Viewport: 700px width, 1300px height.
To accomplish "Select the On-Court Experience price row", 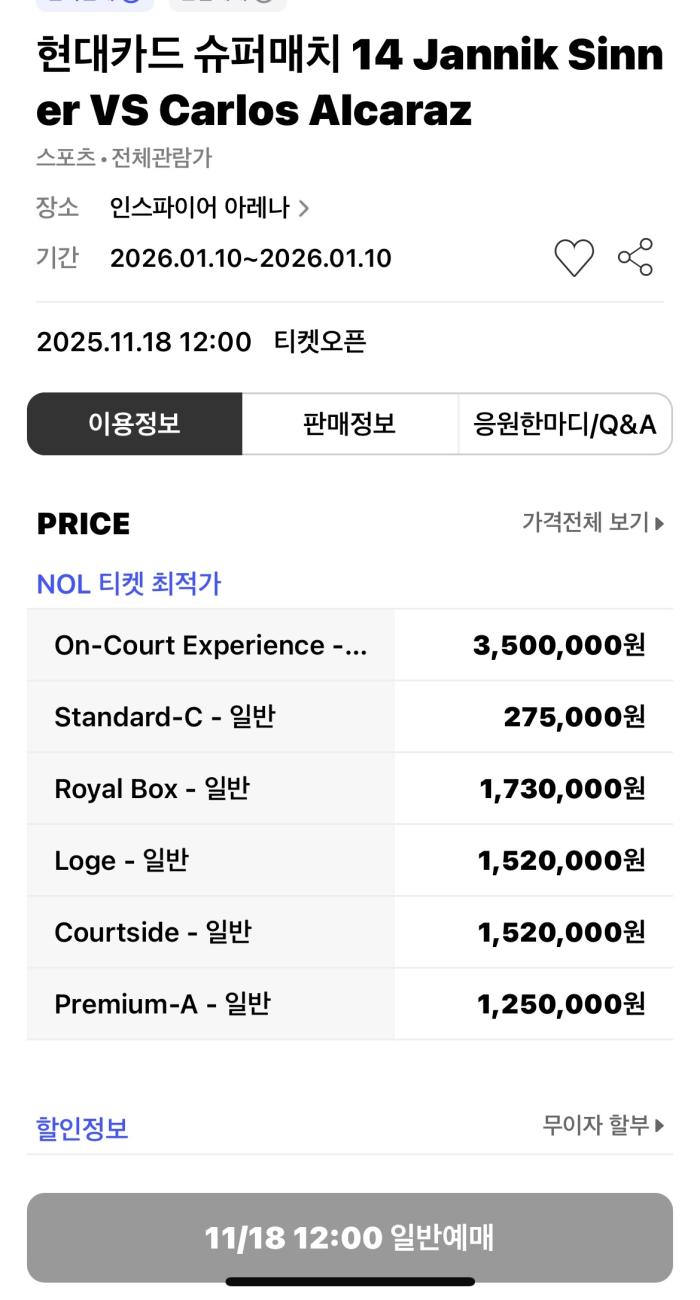I will click(350, 645).
